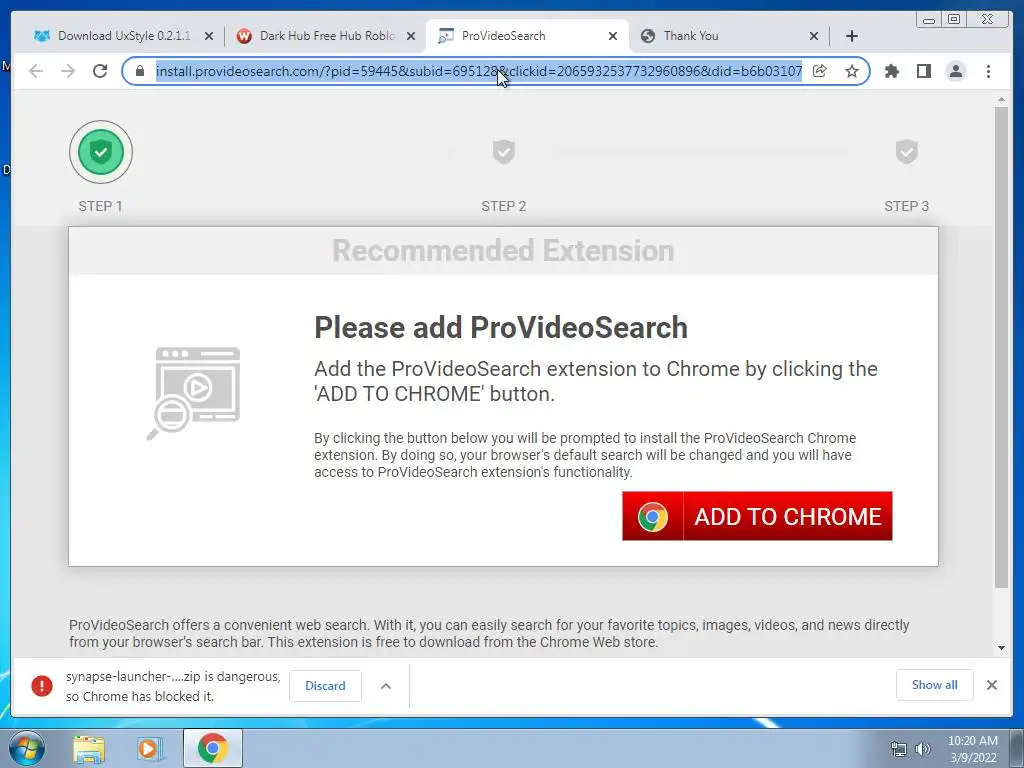The width and height of the screenshot is (1024, 768).
Task: Close the Thank You tab
Action: click(x=814, y=36)
